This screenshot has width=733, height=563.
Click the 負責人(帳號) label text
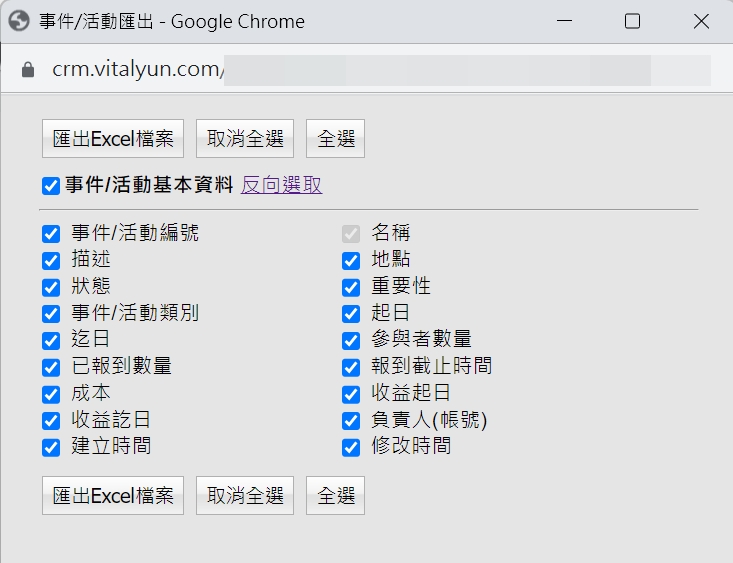click(x=429, y=419)
